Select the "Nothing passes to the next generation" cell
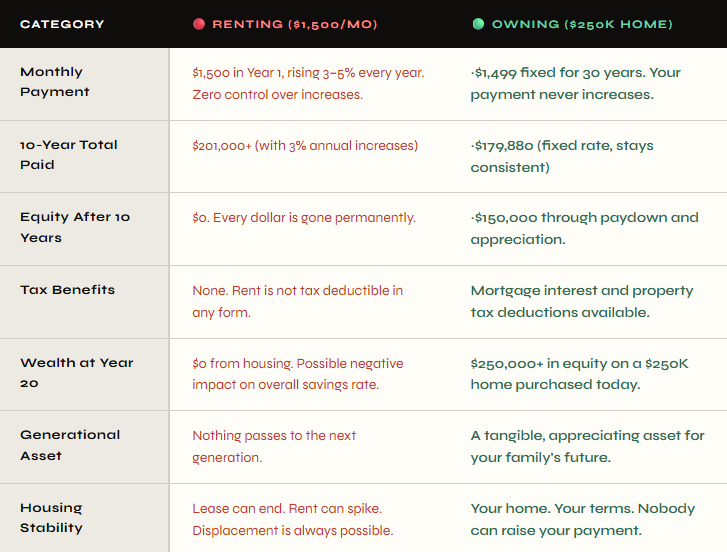This screenshot has height=552, width=727. point(274,446)
